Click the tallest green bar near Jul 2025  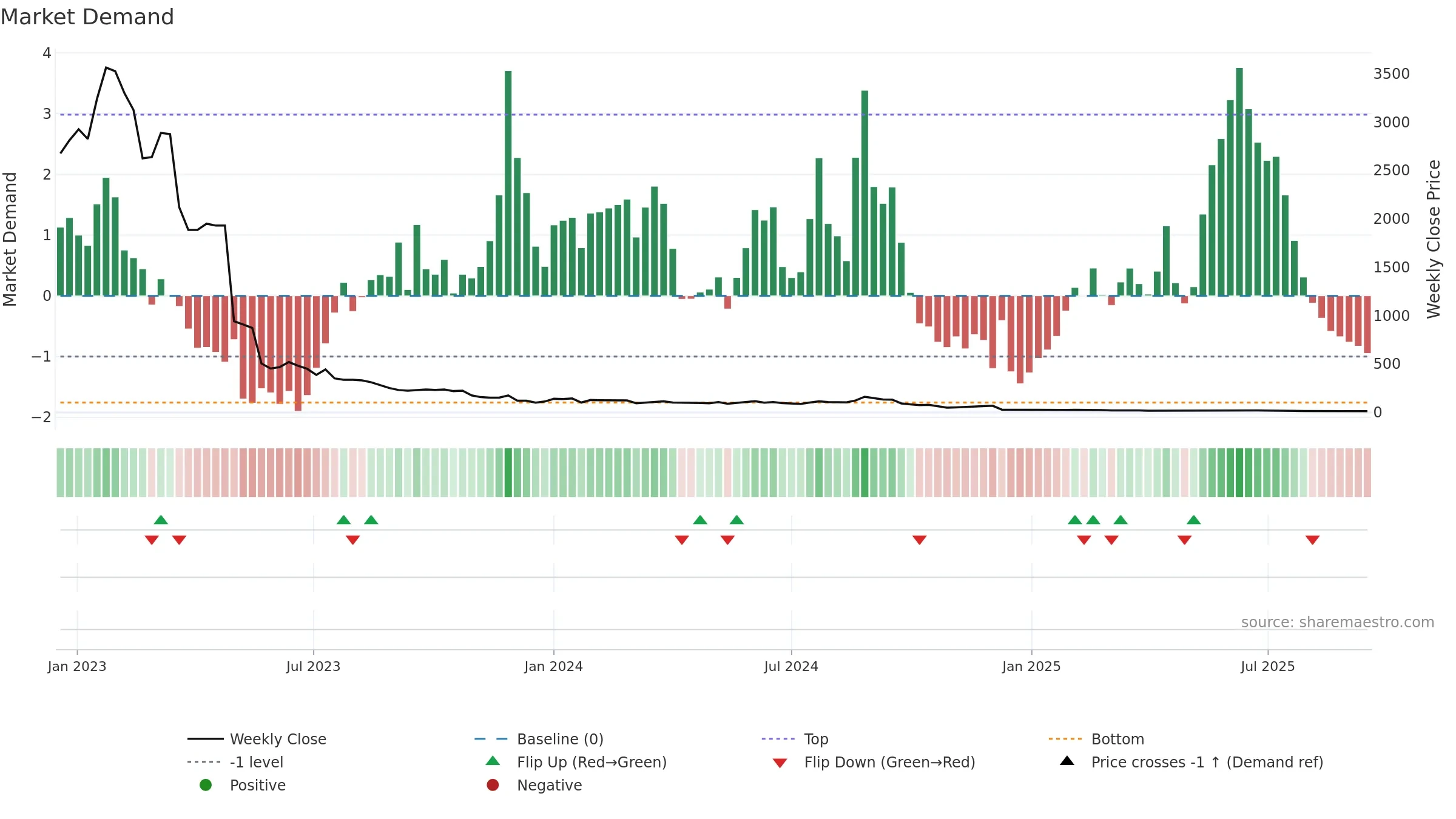(x=1239, y=182)
